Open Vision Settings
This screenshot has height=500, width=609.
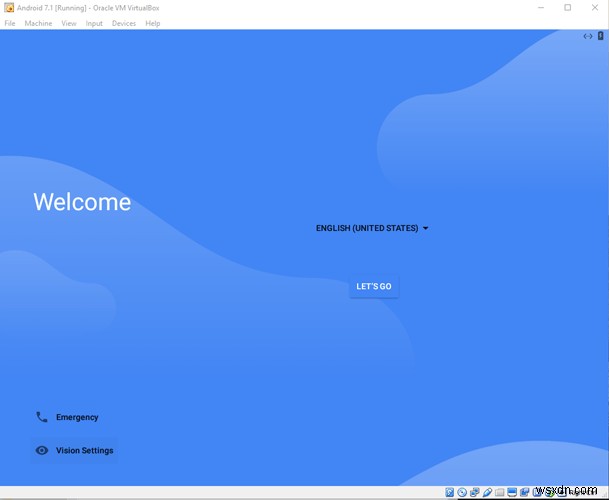(x=74, y=450)
